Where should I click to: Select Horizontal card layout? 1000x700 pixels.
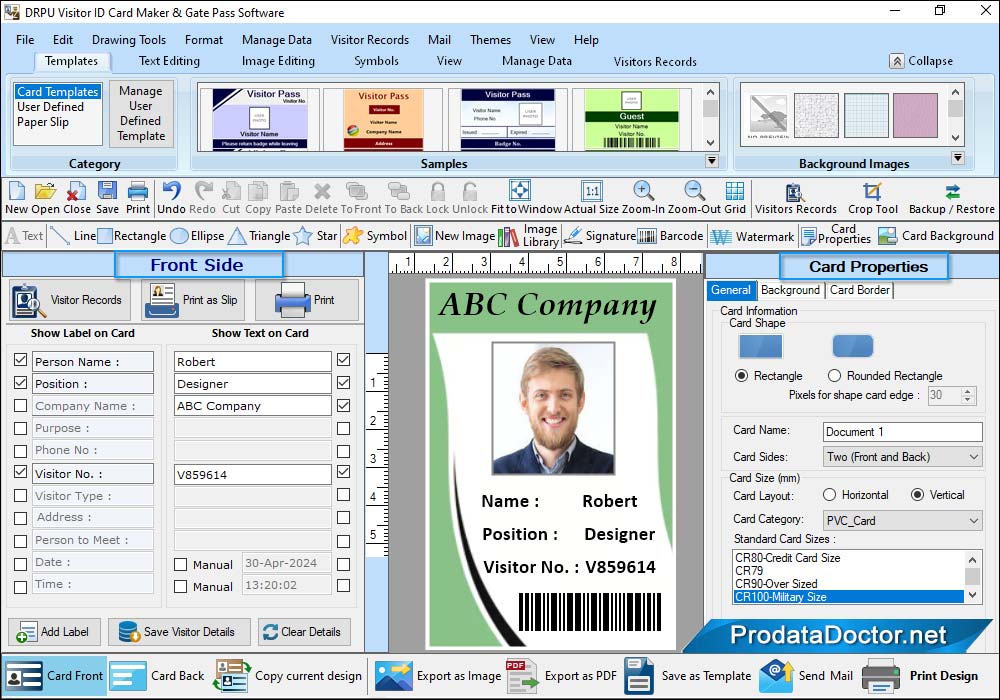tap(829, 495)
